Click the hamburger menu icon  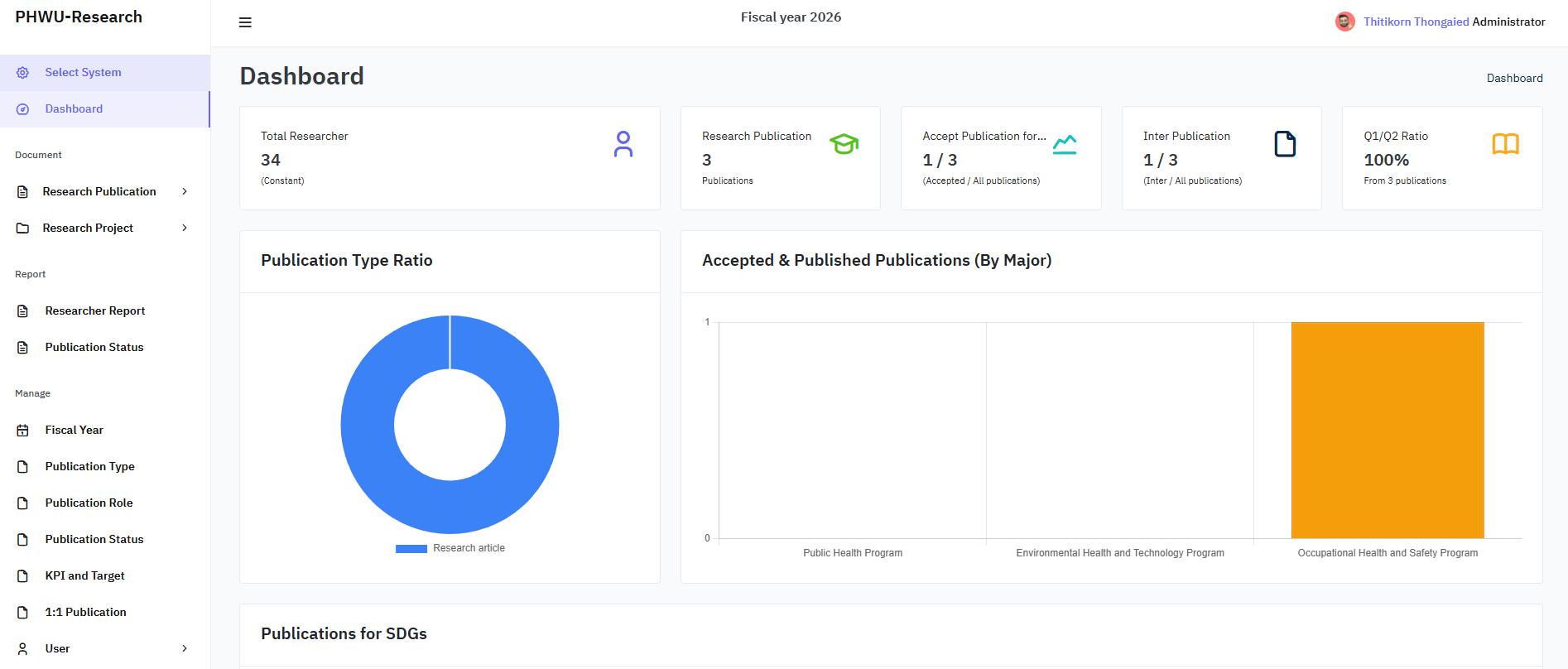pyautogui.click(x=245, y=22)
